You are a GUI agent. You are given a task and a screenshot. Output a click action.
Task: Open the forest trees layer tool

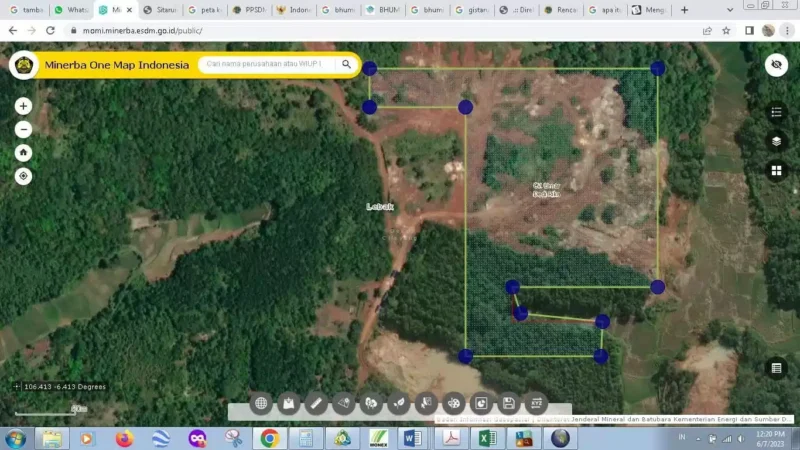(371, 404)
